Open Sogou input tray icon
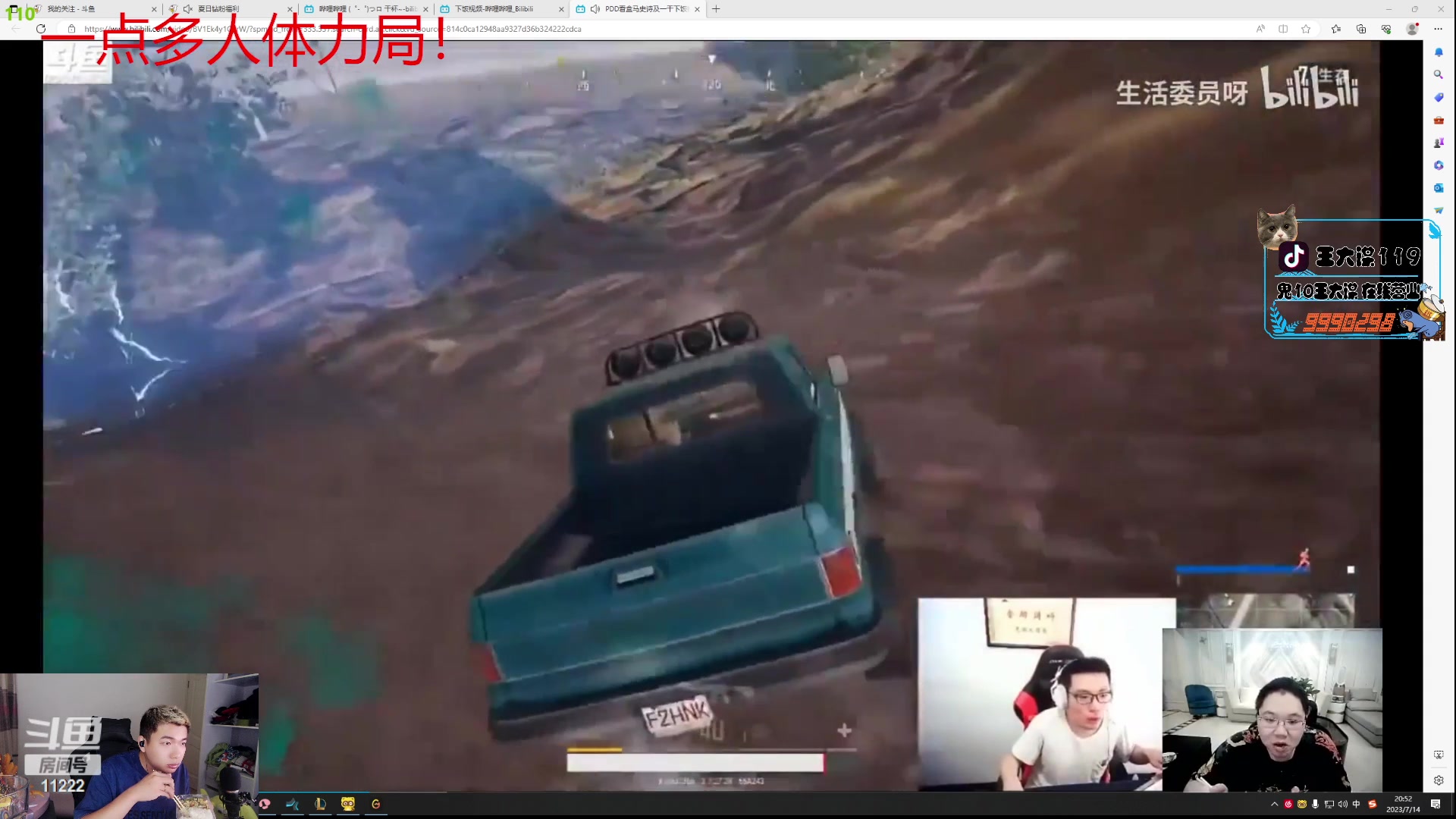This screenshot has height=819, width=1456. 1372,804
